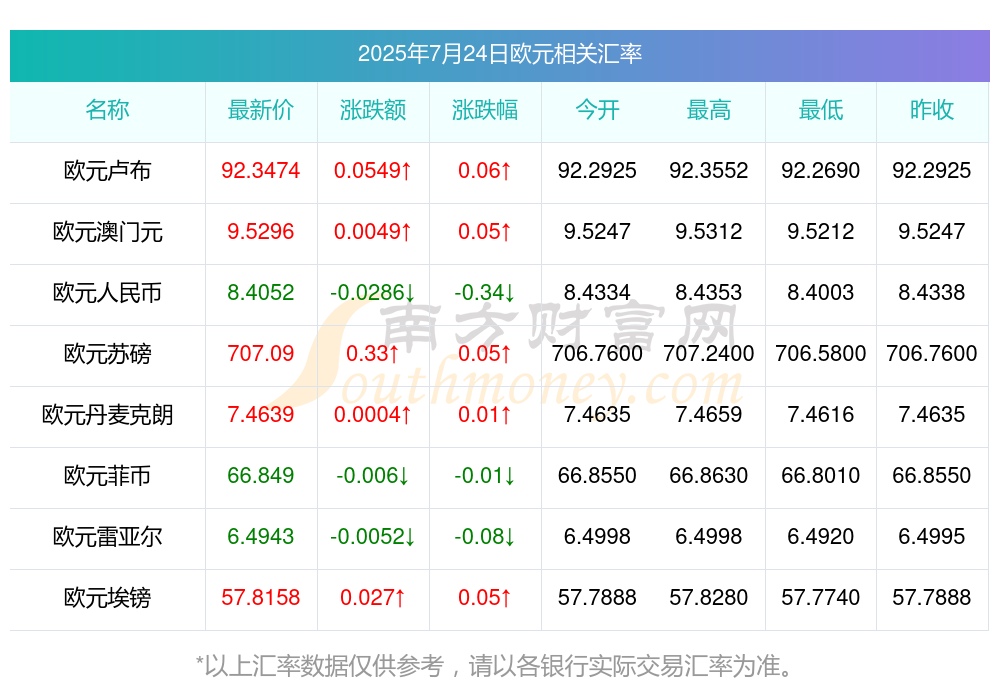The height and width of the screenshot is (698, 1000).
Task: Click latest price 92.3474
Action: coord(261,170)
